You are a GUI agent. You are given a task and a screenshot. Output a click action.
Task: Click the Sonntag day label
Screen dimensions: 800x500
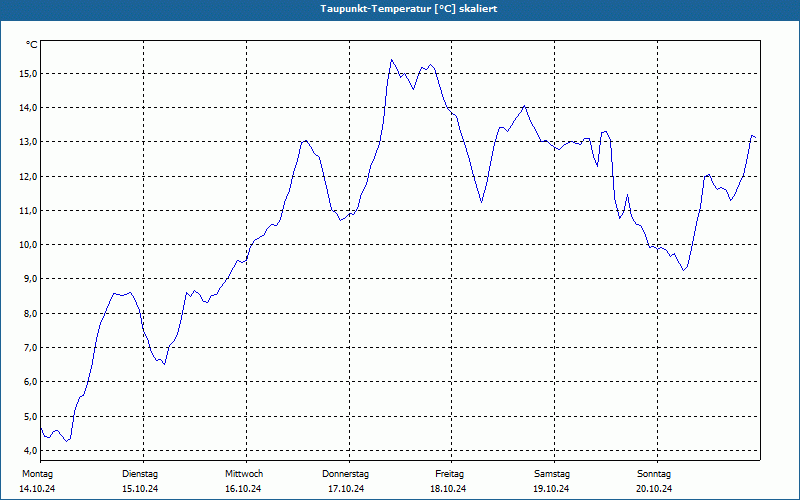click(x=654, y=474)
